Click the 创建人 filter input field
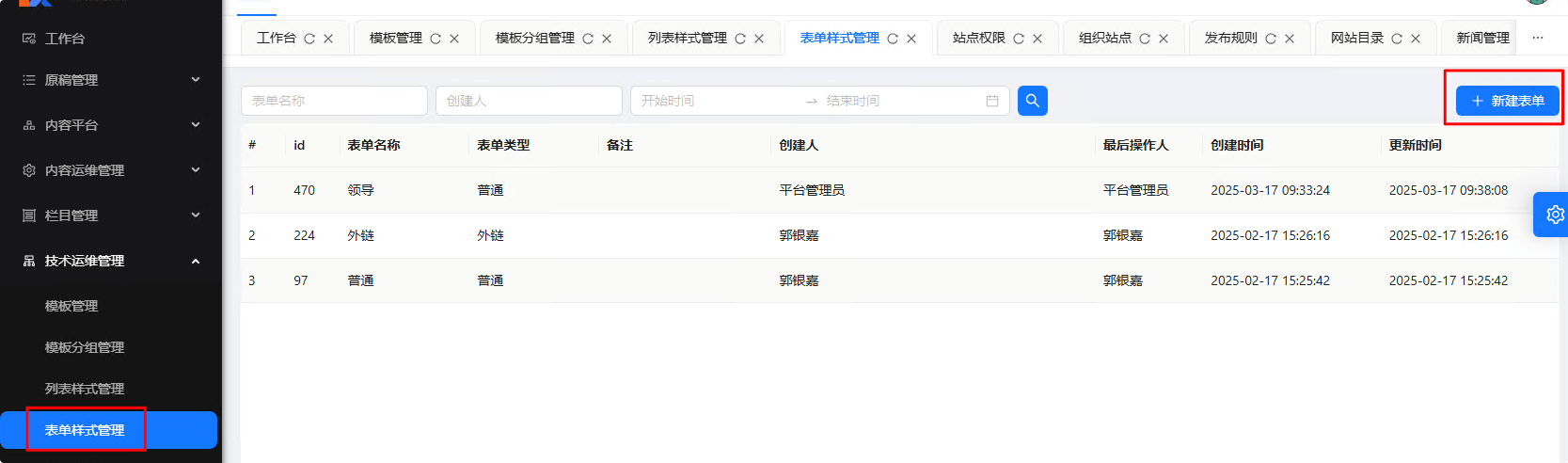The width and height of the screenshot is (1568, 463). tap(529, 101)
